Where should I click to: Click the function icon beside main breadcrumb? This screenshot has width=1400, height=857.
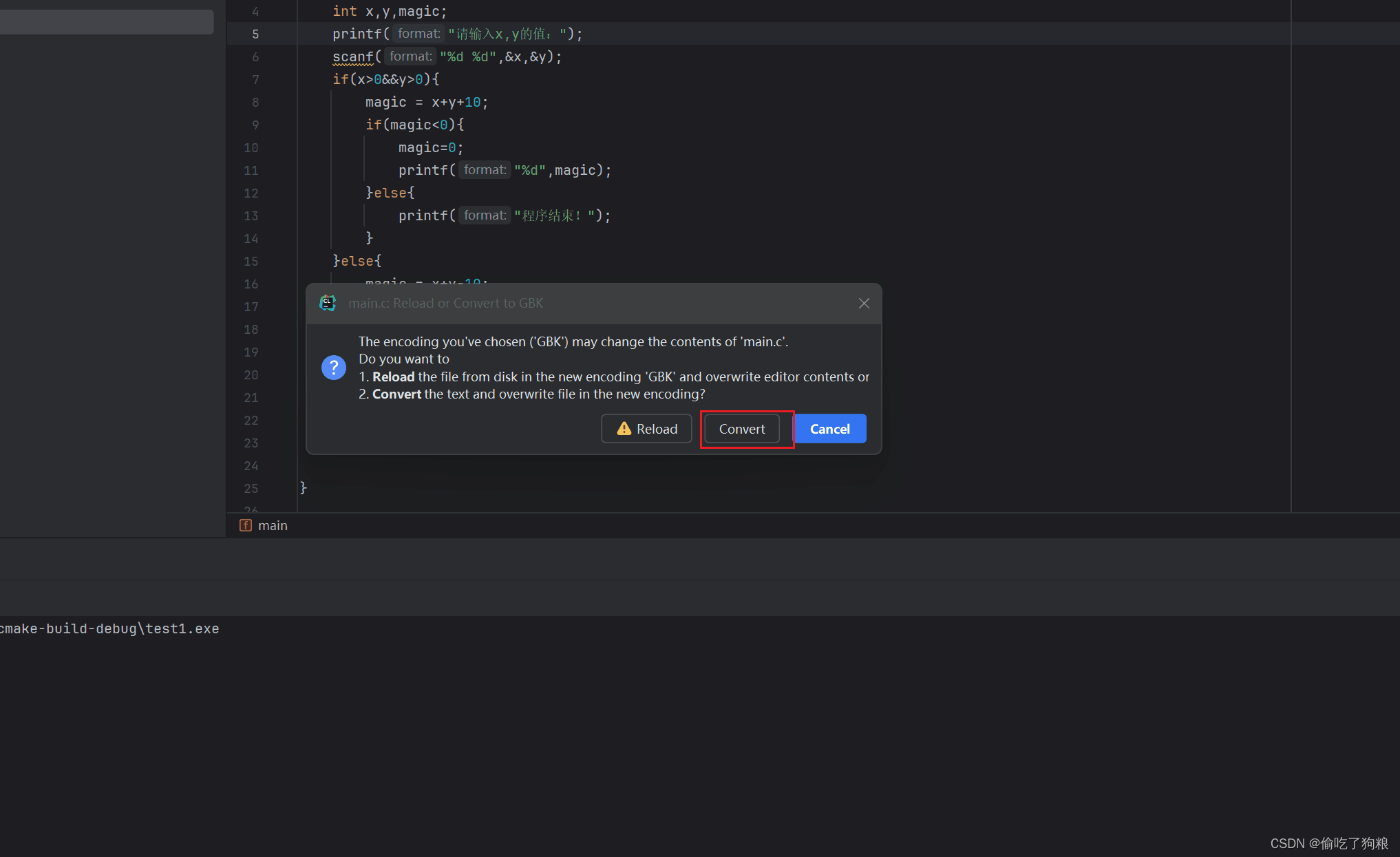[246, 525]
